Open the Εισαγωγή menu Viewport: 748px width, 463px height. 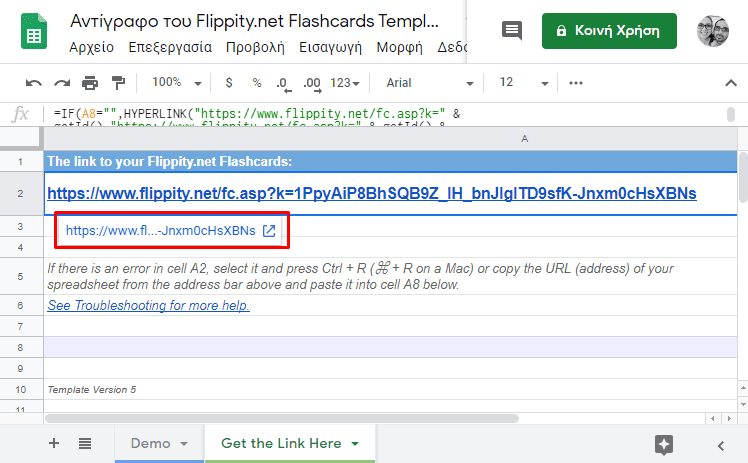pyautogui.click(x=330, y=47)
